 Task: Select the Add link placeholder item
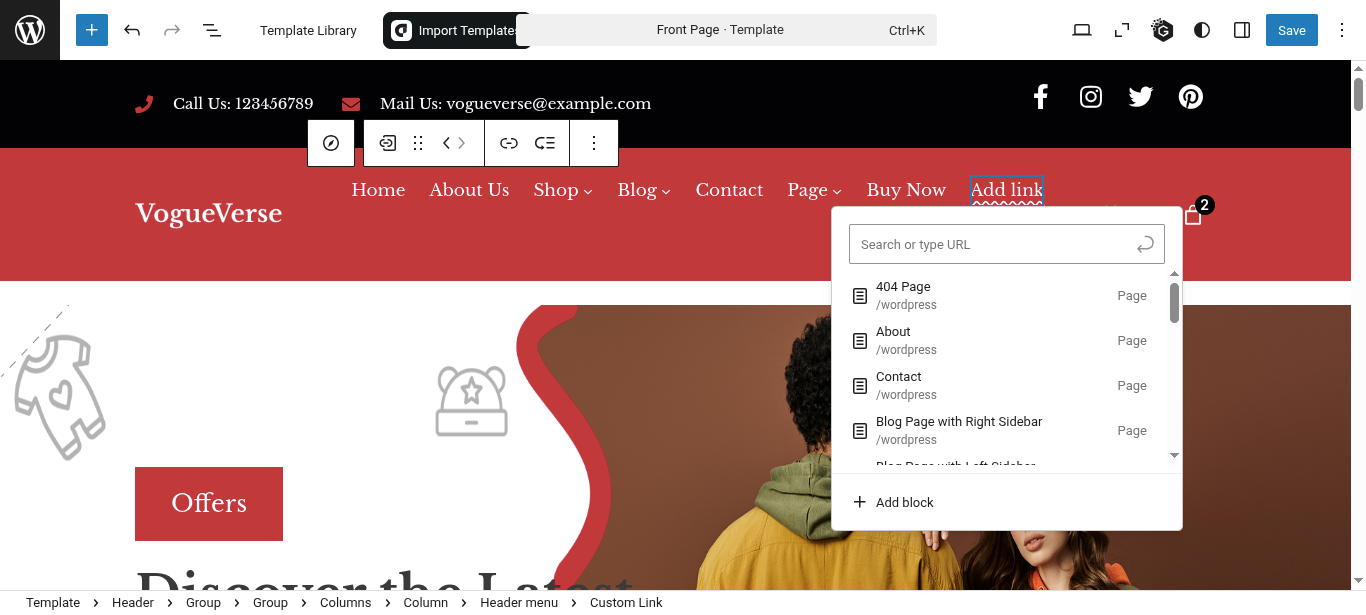pos(1007,190)
